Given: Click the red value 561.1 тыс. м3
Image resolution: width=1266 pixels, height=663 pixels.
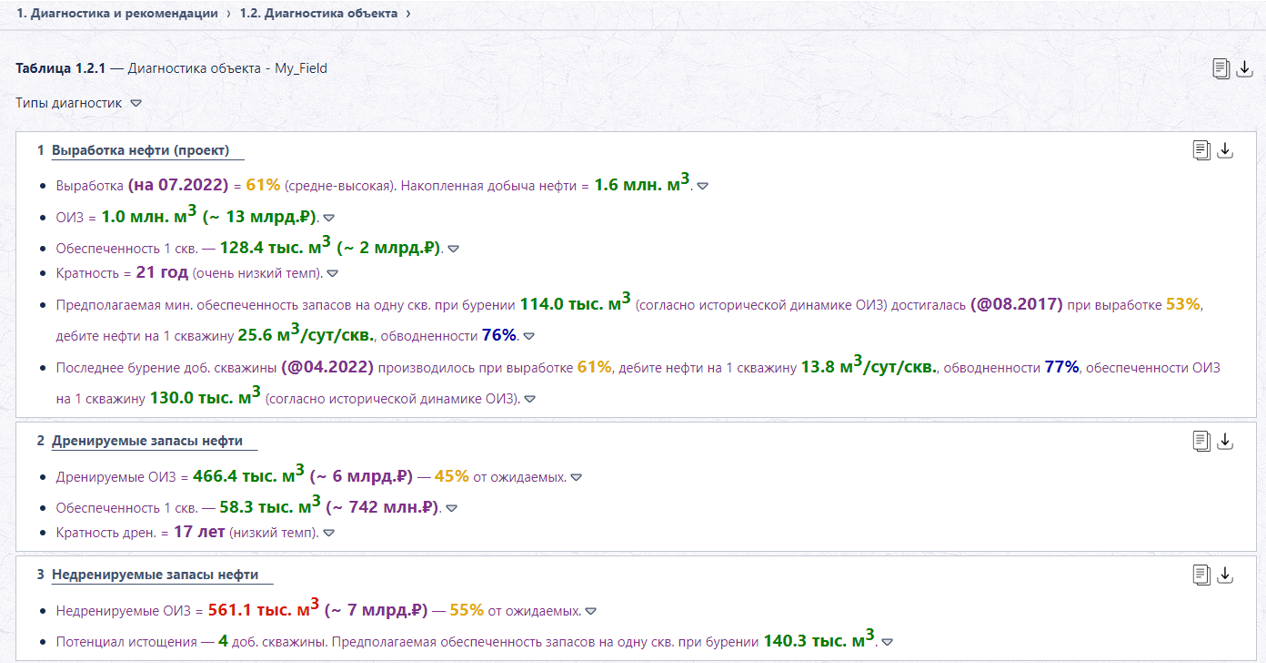Looking at the screenshot, I should click(x=263, y=609).
